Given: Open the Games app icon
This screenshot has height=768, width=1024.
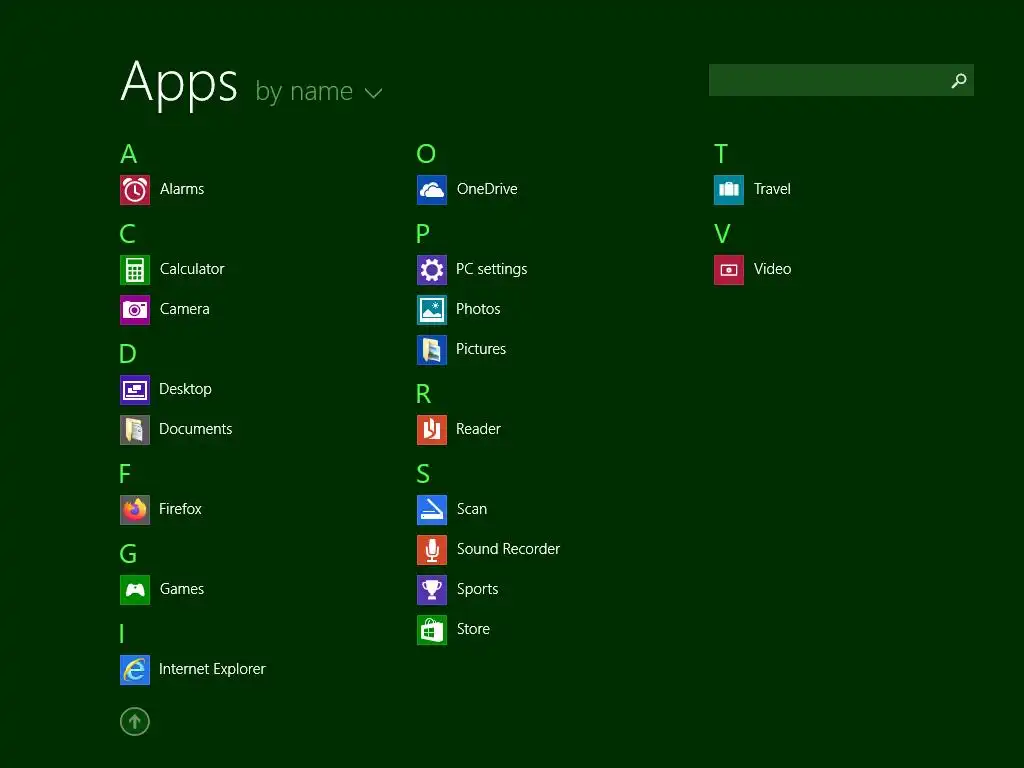Looking at the screenshot, I should (135, 590).
